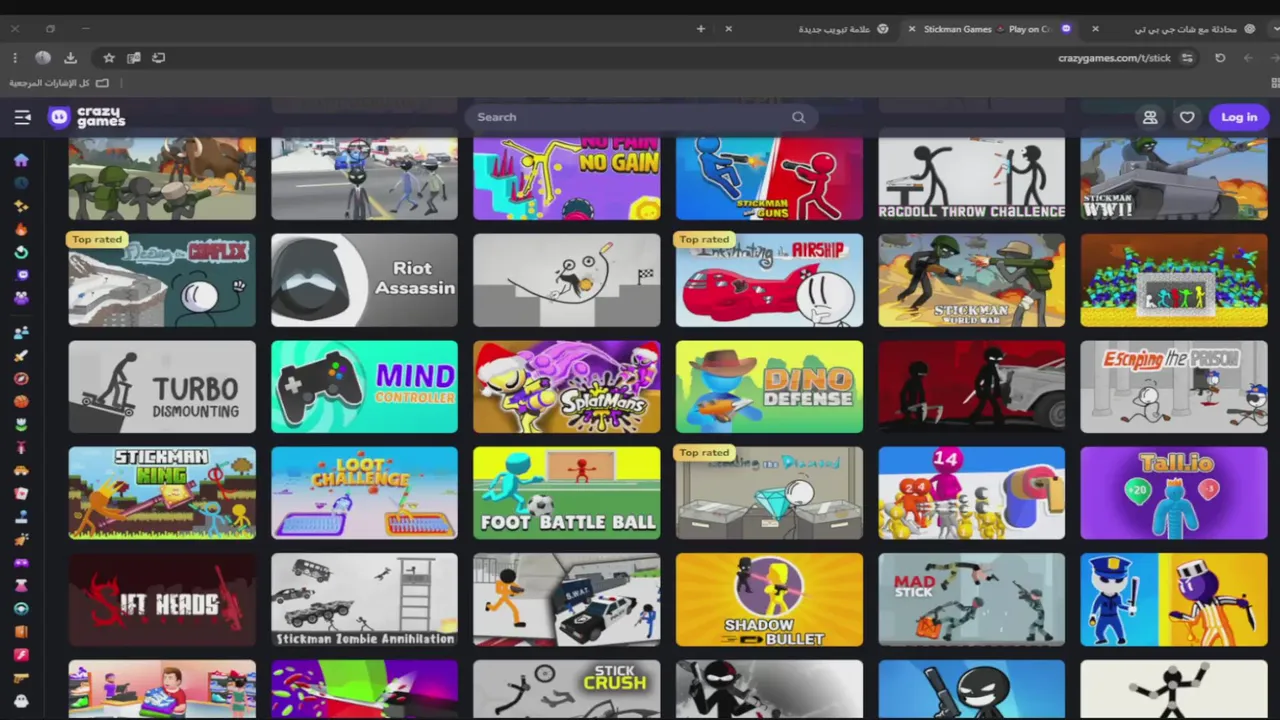Click the CrazyGames logo
The height and width of the screenshot is (720, 1280).
pyautogui.click(x=87, y=117)
